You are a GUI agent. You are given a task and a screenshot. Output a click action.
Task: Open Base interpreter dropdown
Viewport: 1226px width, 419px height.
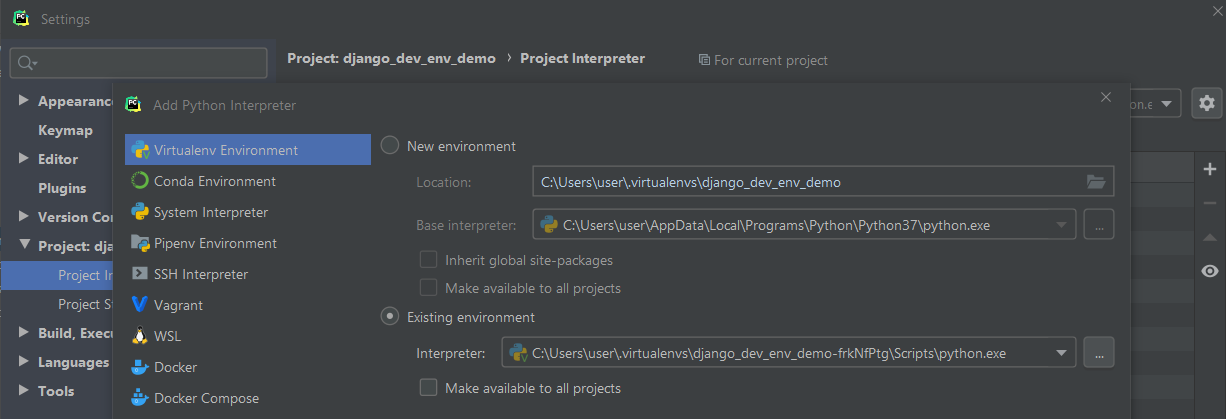1062,225
